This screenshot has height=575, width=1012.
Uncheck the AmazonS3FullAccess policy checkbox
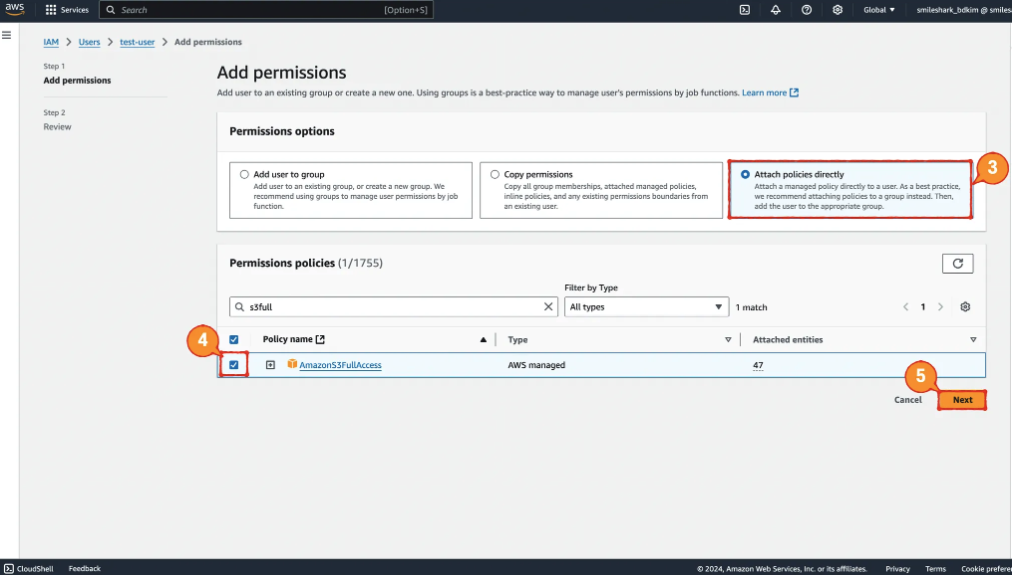(234, 365)
